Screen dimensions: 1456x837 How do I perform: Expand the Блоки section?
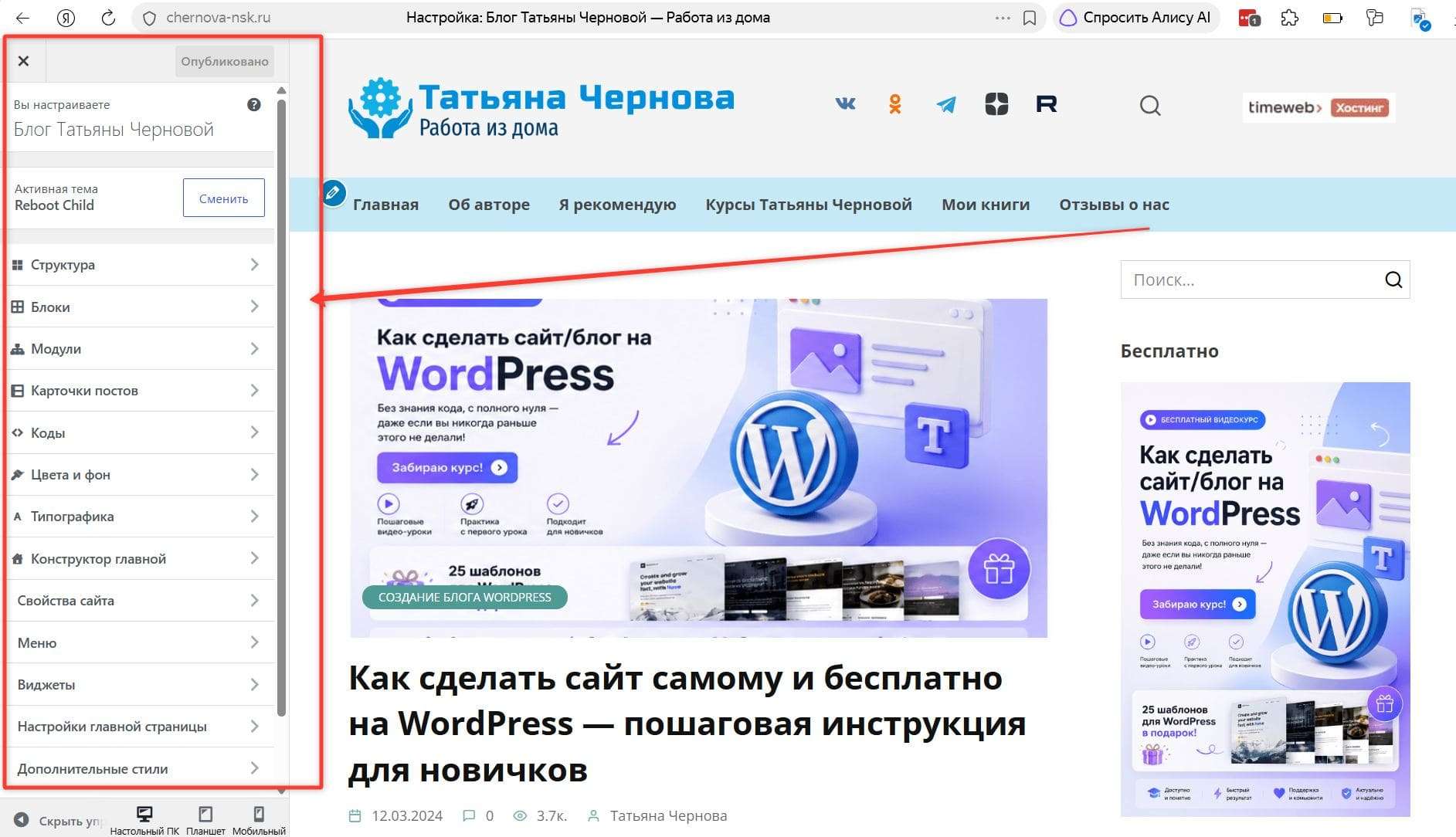(x=141, y=307)
